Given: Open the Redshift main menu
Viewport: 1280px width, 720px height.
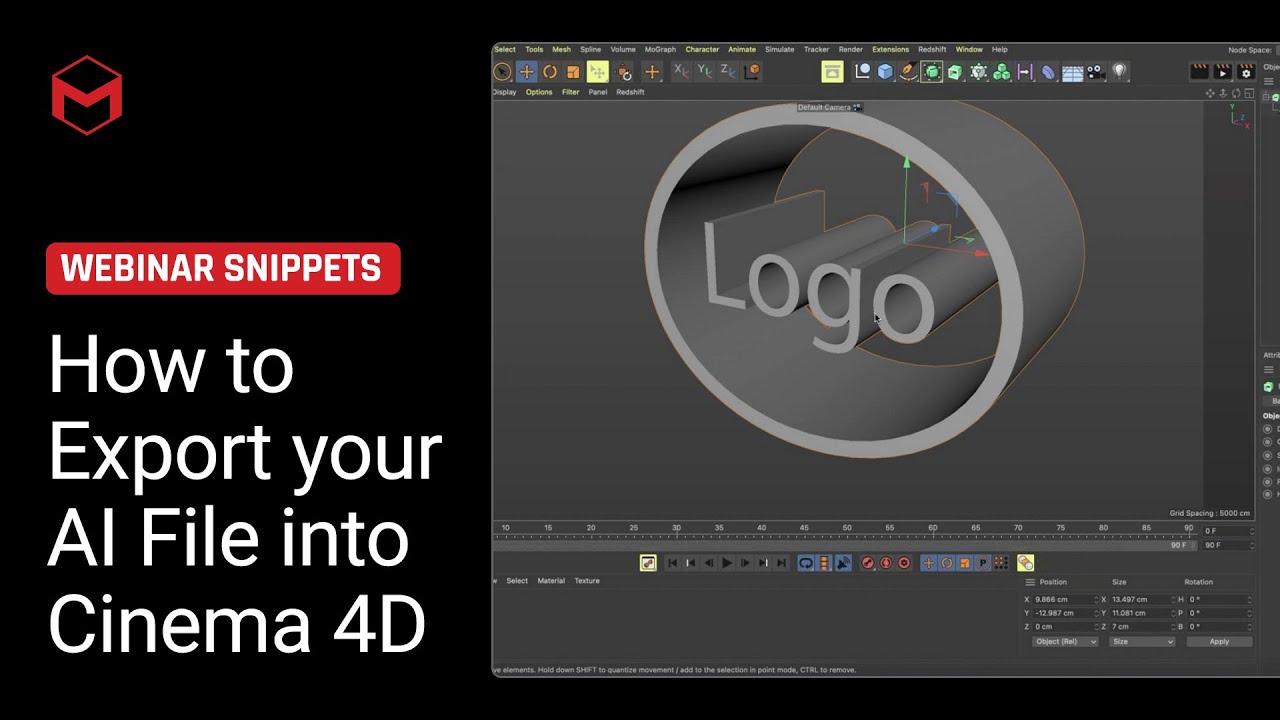Looking at the screenshot, I should tap(932, 49).
